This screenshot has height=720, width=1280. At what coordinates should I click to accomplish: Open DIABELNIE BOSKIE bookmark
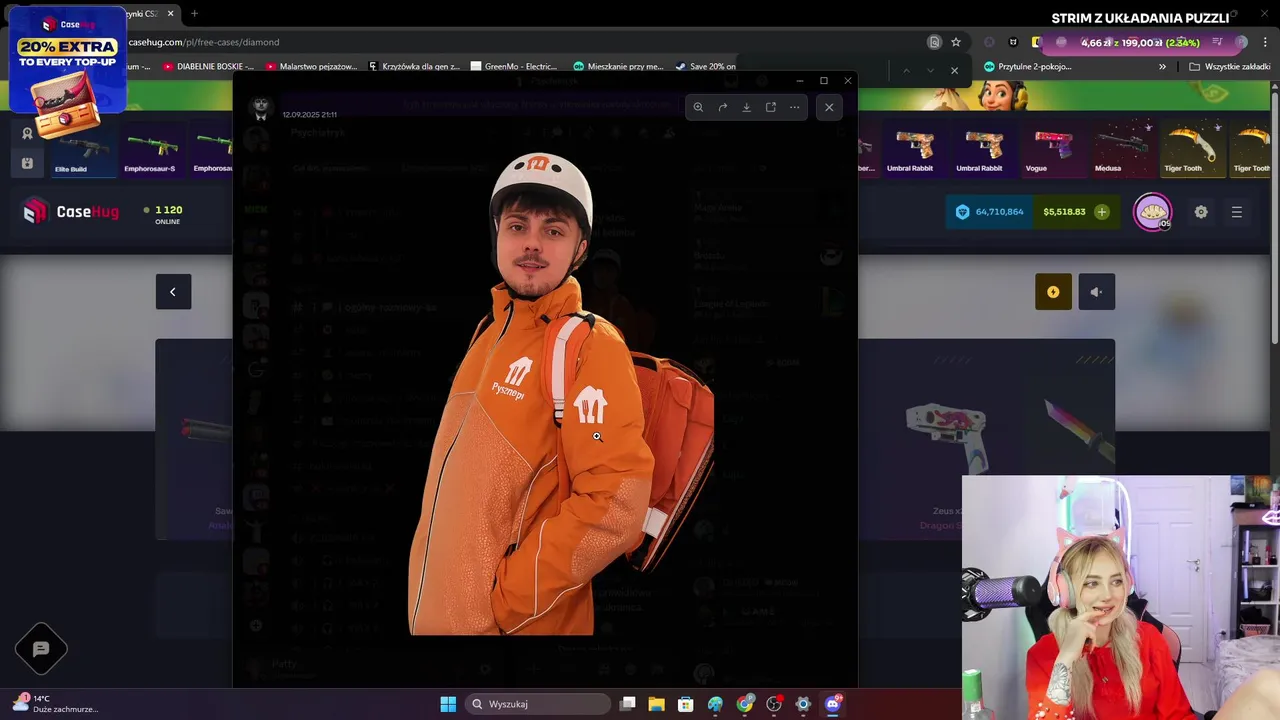point(209,66)
